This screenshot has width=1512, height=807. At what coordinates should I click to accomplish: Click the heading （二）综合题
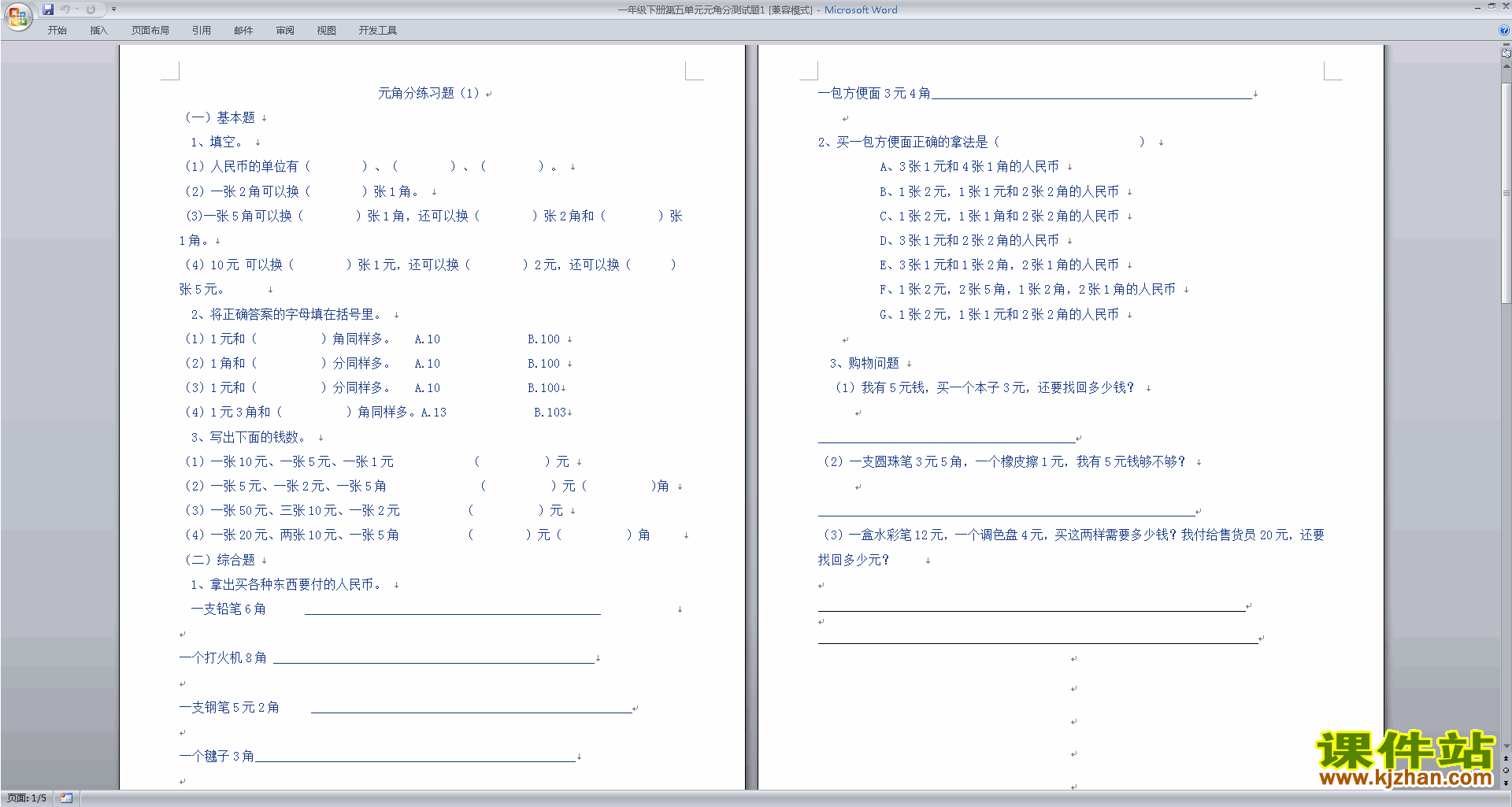click(x=220, y=560)
